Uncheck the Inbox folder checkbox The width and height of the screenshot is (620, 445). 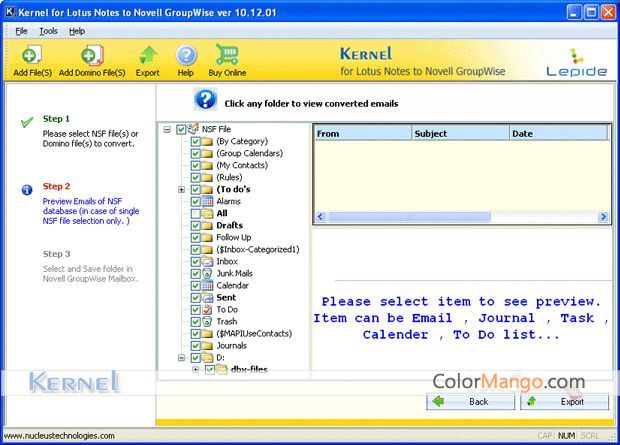pos(196,261)
